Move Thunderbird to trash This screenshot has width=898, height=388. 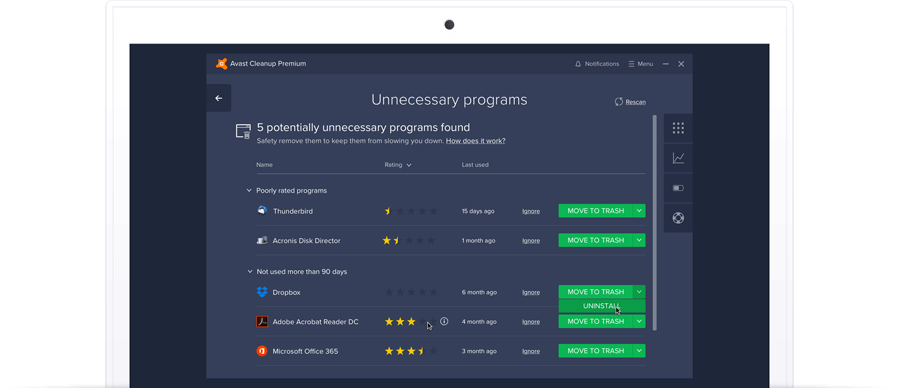click(x=596, y=211)
